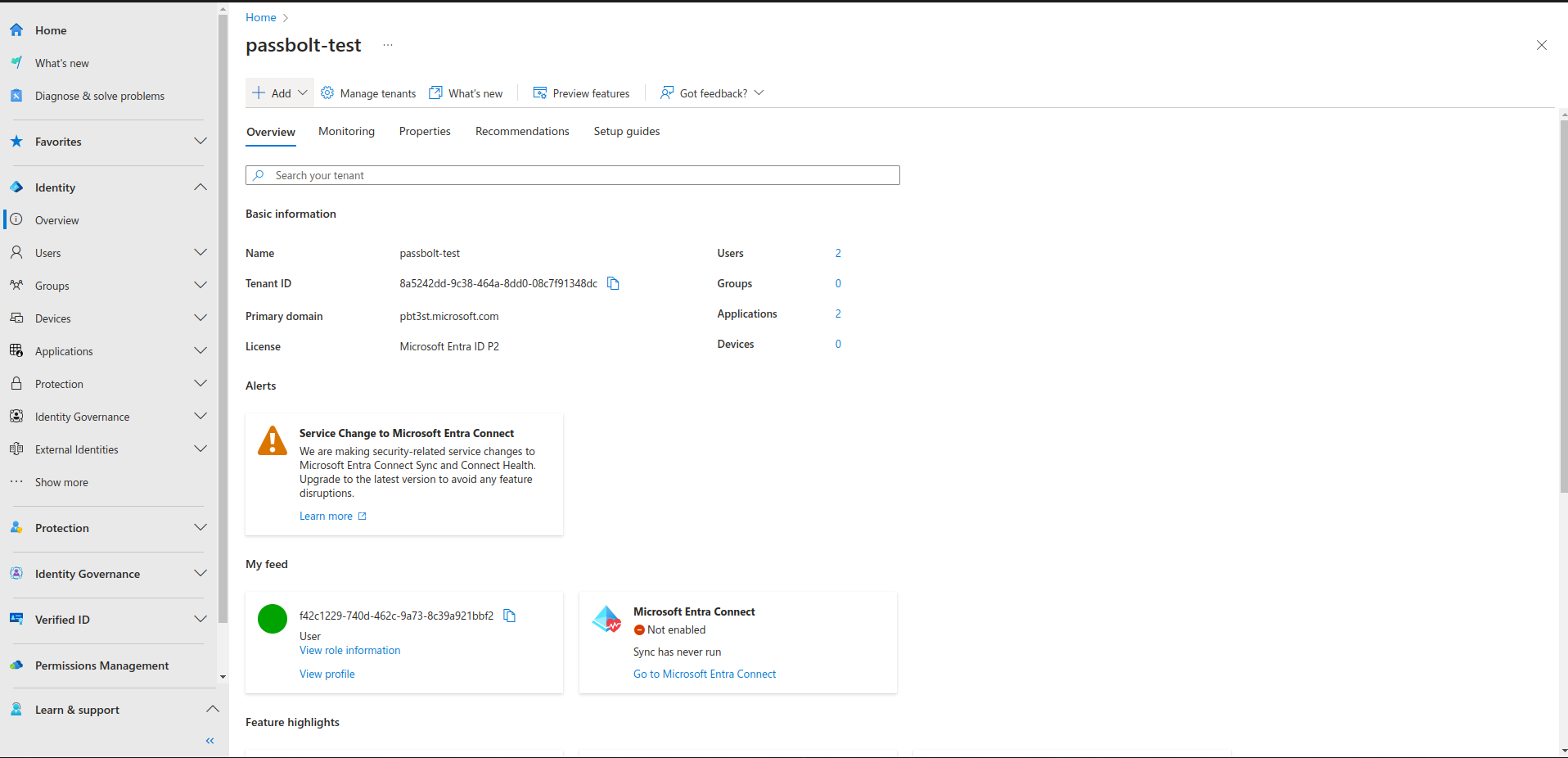
Task: Click Show more in the sidebar
Action: tap(61, 483)
